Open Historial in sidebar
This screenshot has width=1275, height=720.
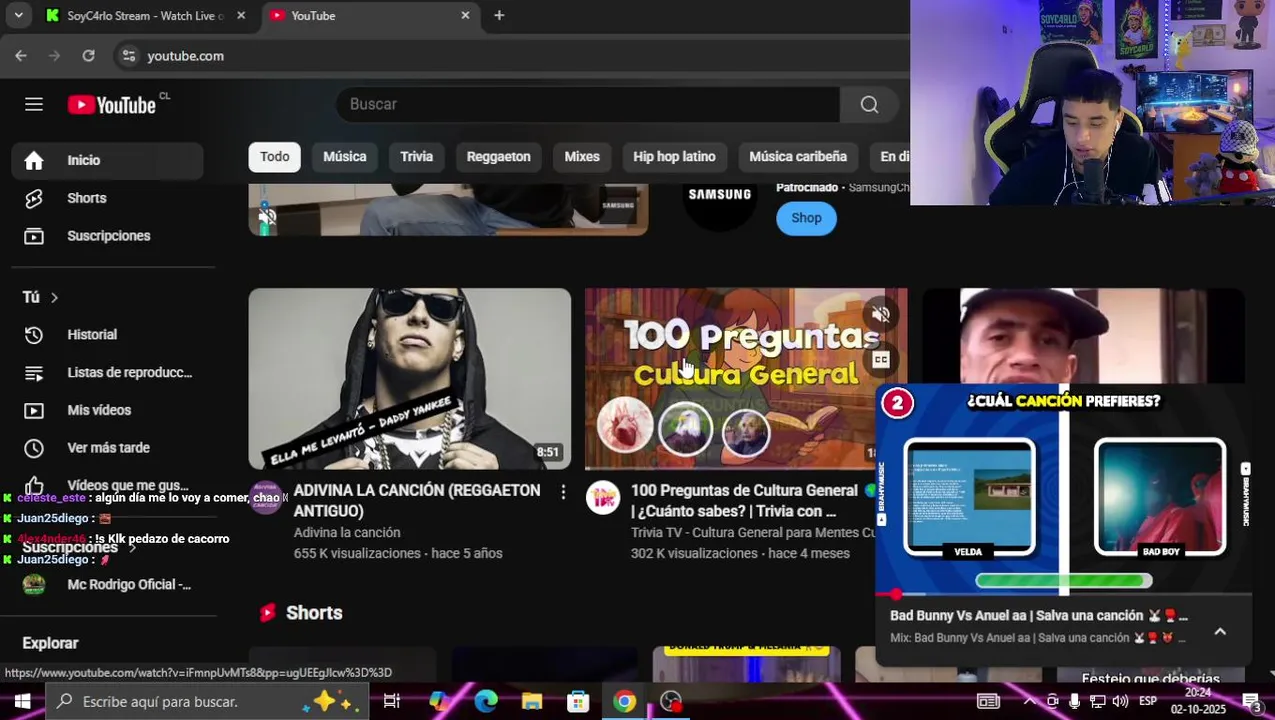[x=108, y=334]
